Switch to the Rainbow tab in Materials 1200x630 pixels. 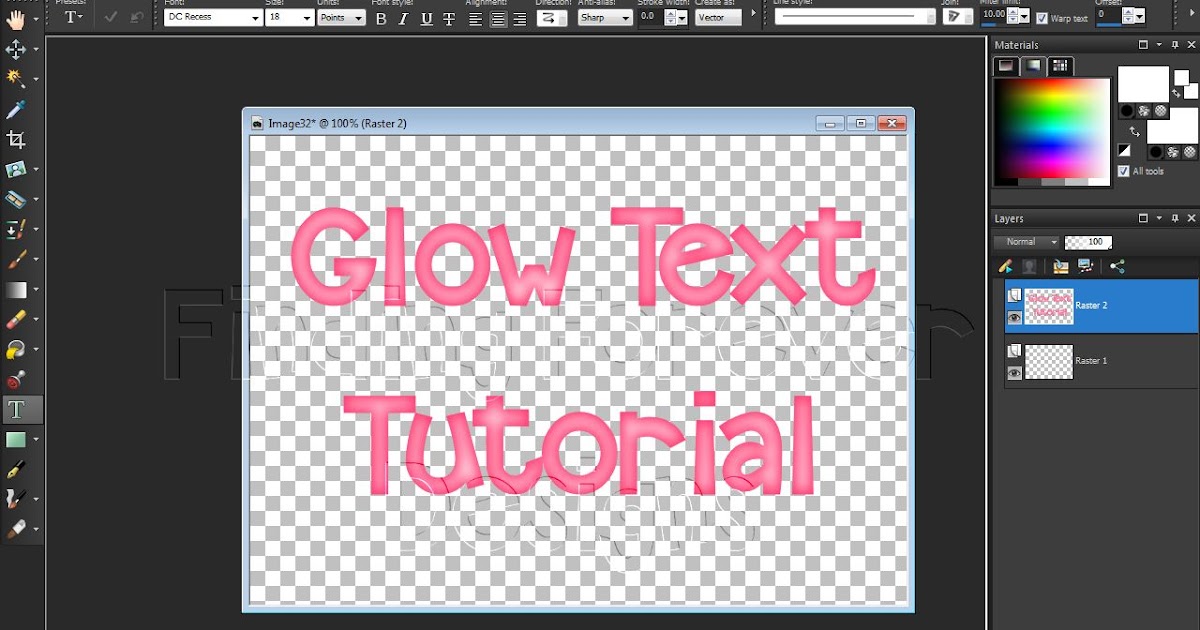pyautogui.click(x=1033, y=65)
